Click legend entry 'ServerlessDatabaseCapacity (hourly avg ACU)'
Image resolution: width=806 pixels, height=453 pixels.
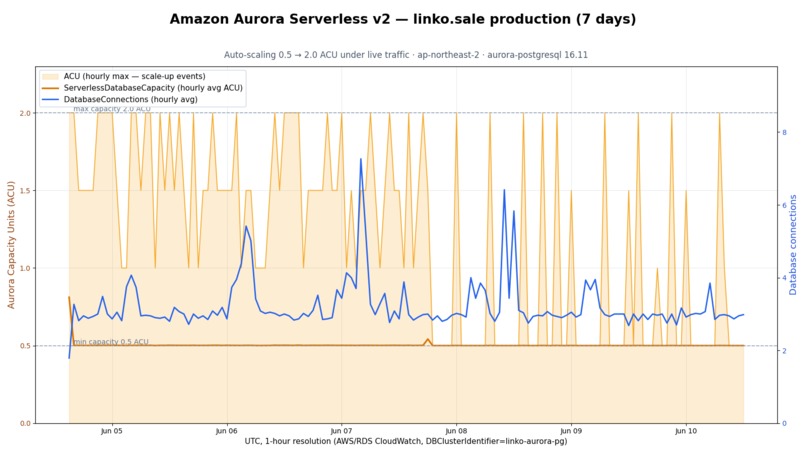tap(153, 88)
